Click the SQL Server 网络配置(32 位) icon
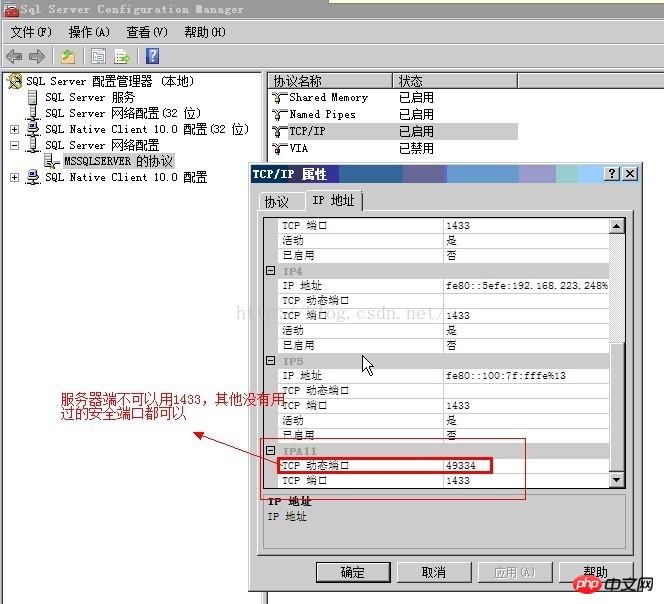The width and height of the screenshot is (664, 604). coord(32,113)
